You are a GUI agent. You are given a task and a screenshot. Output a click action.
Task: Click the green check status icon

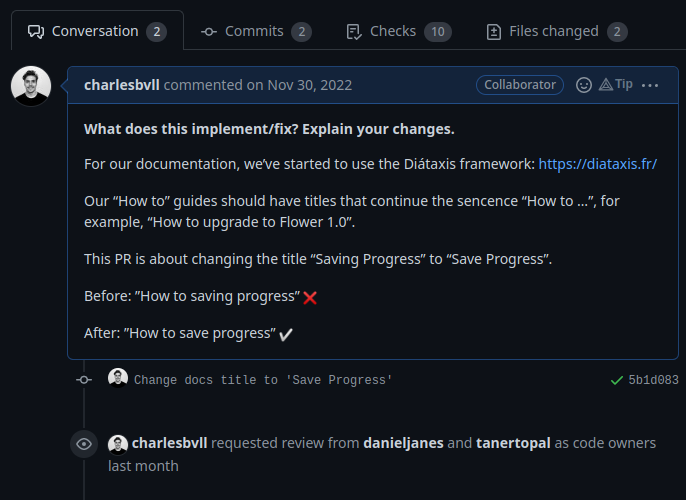[x=616, y=380]
